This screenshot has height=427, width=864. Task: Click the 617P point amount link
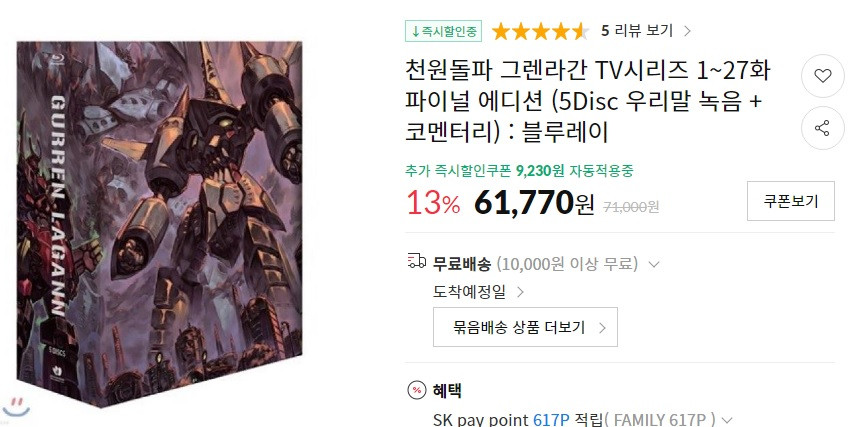pos(551,420)
